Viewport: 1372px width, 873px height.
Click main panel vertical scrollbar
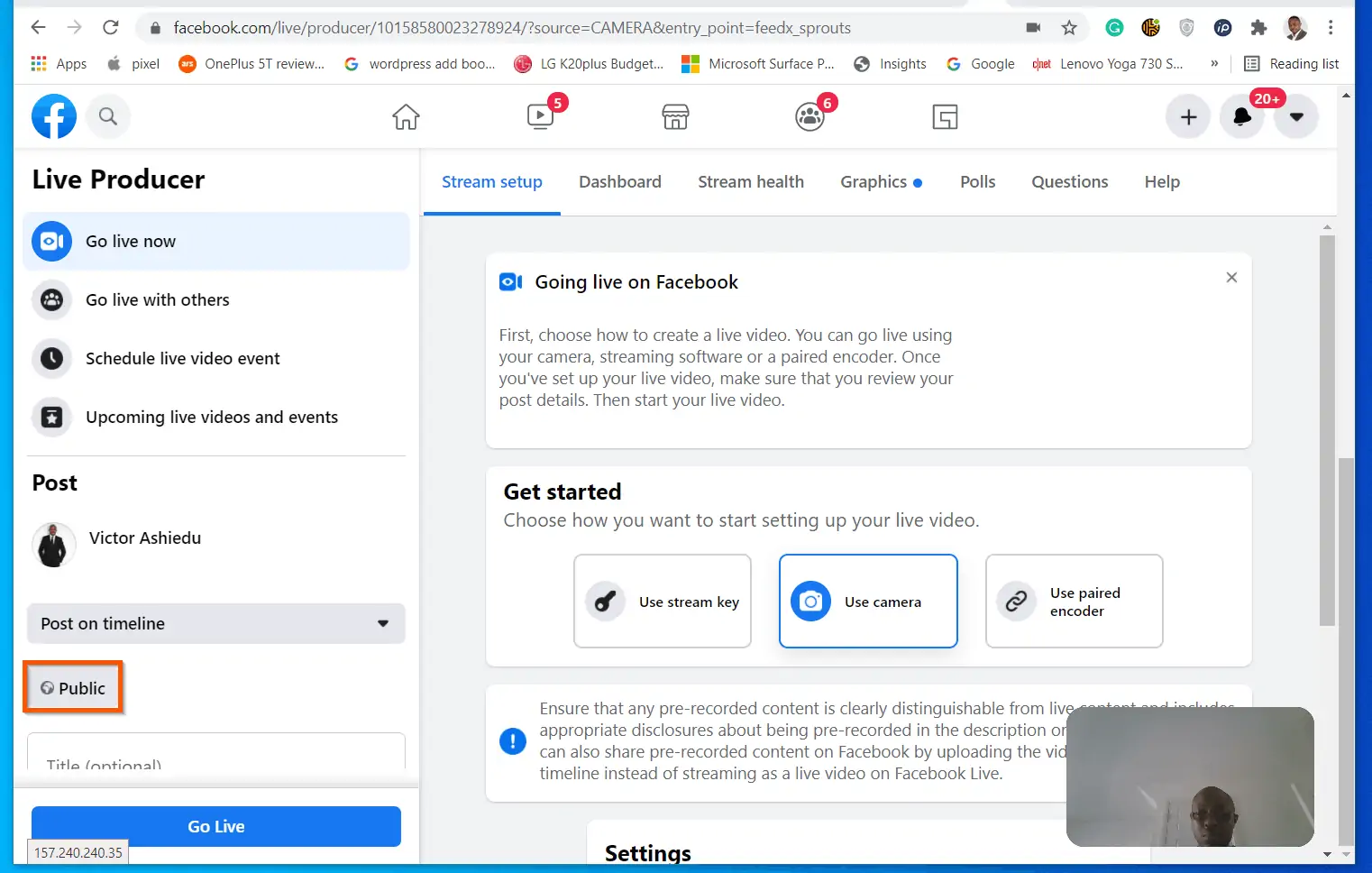(1327, 430)
